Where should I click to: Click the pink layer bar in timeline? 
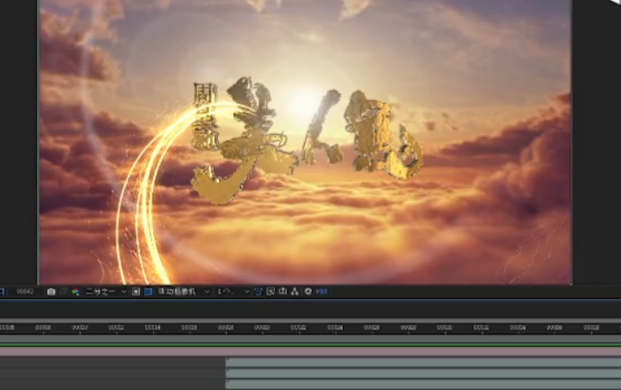(310, 352)
